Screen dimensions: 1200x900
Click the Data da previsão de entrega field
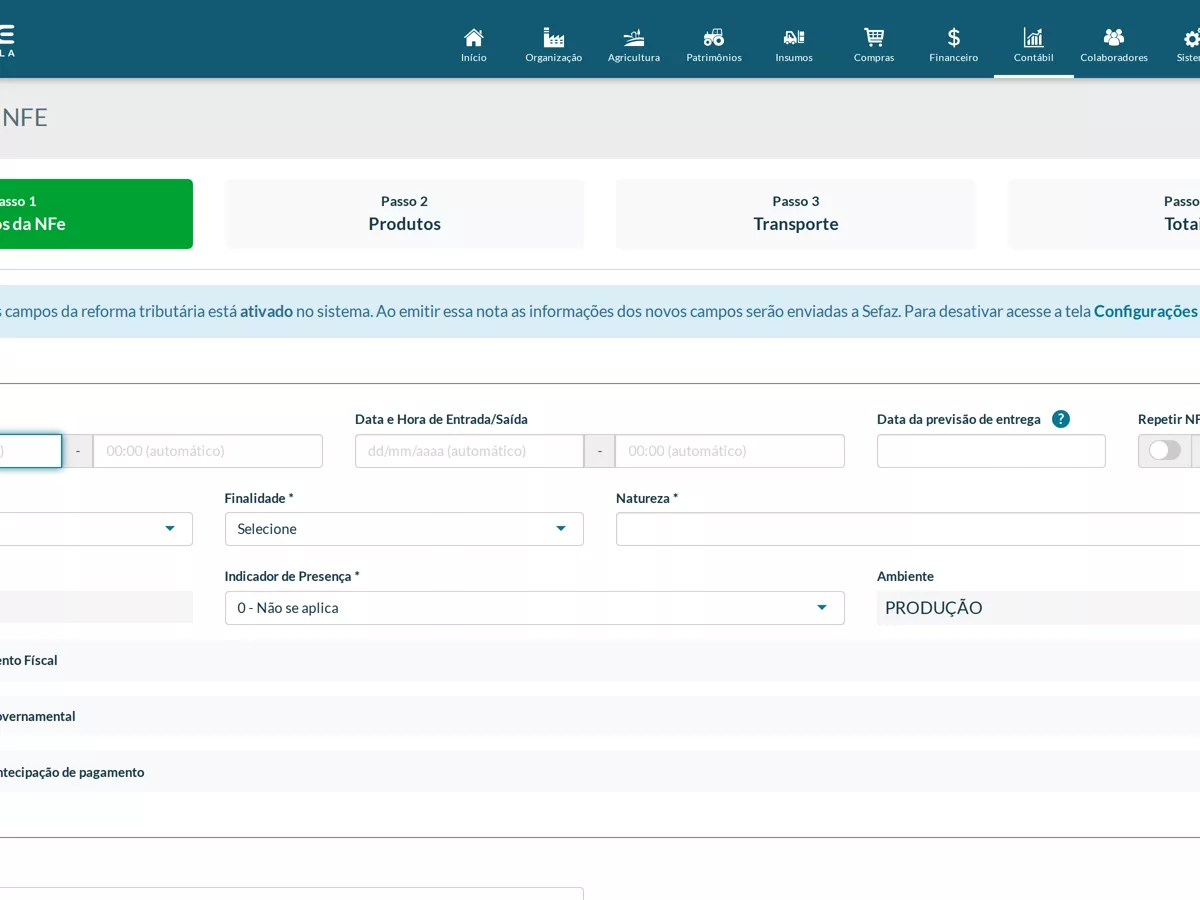[x=991, y=451]
